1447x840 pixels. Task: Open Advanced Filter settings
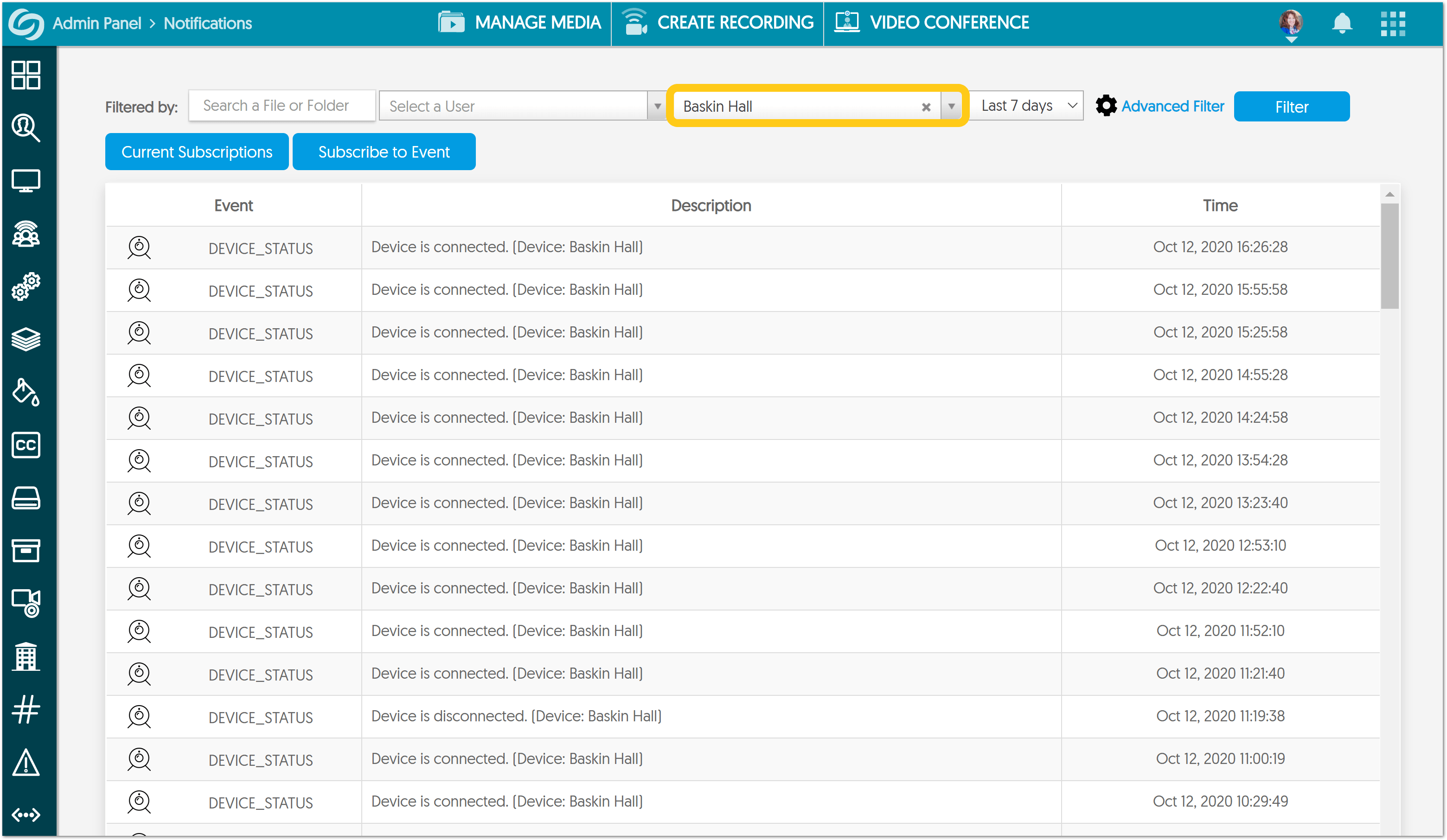coord(1172,106)
